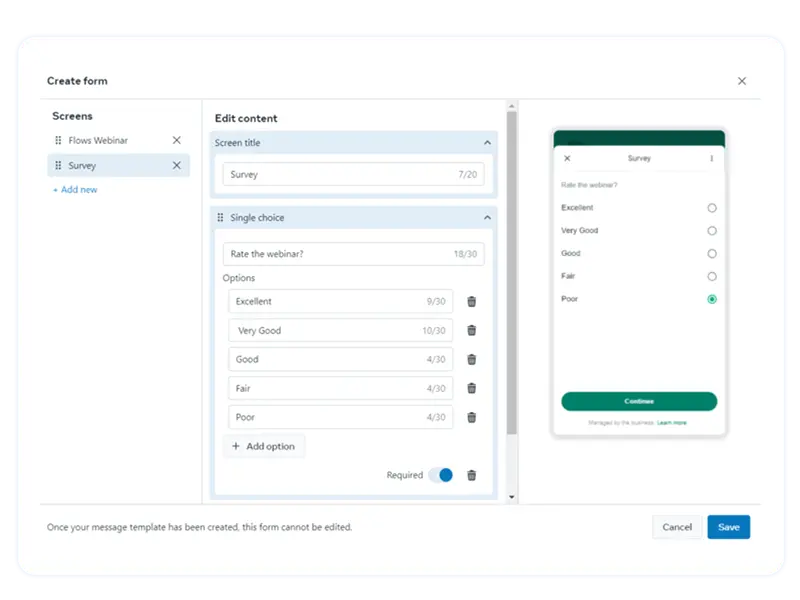The image size is (800, 600).
Task: Delete the Poor option
Action: point(472,418)
